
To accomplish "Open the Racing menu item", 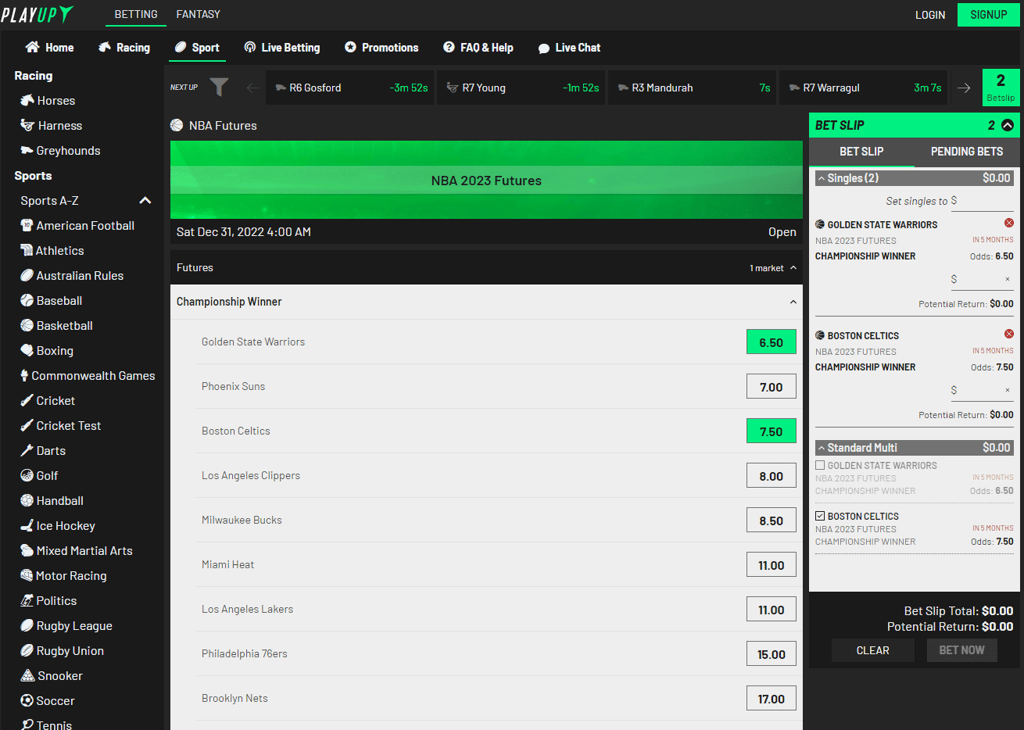I will (124, 48).
